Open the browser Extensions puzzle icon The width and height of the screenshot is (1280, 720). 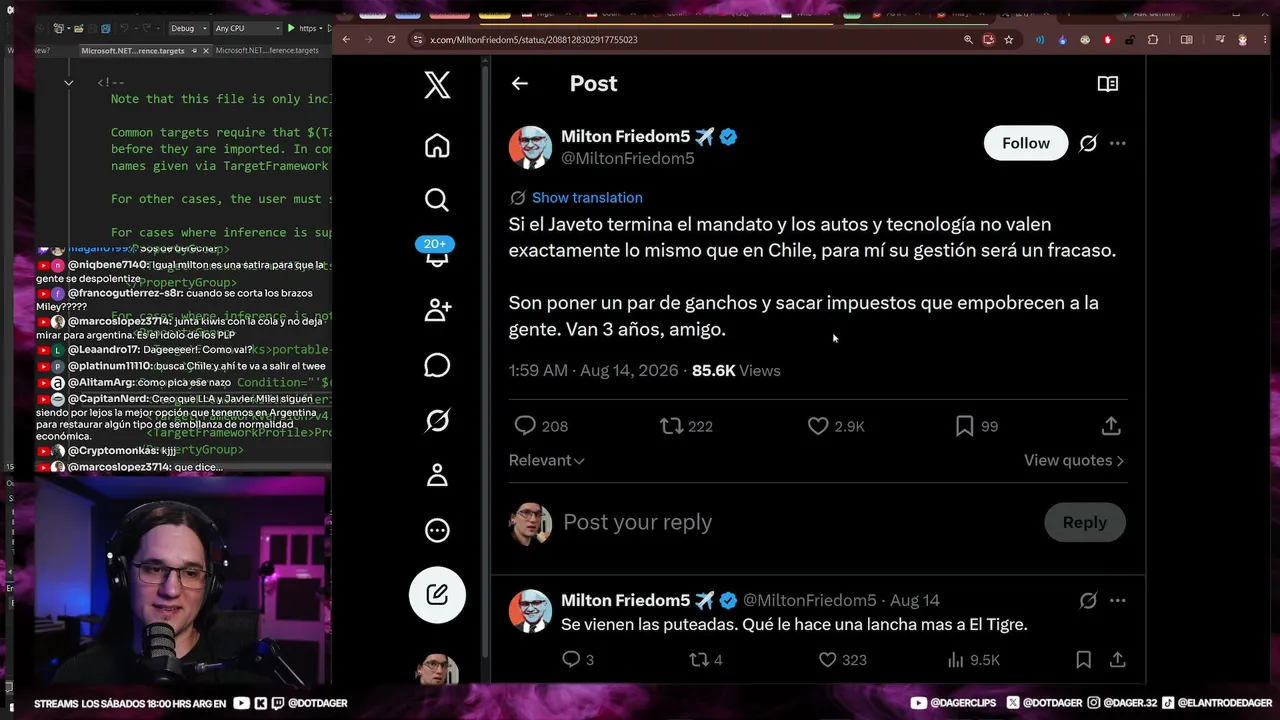(x=1153, y=39)
